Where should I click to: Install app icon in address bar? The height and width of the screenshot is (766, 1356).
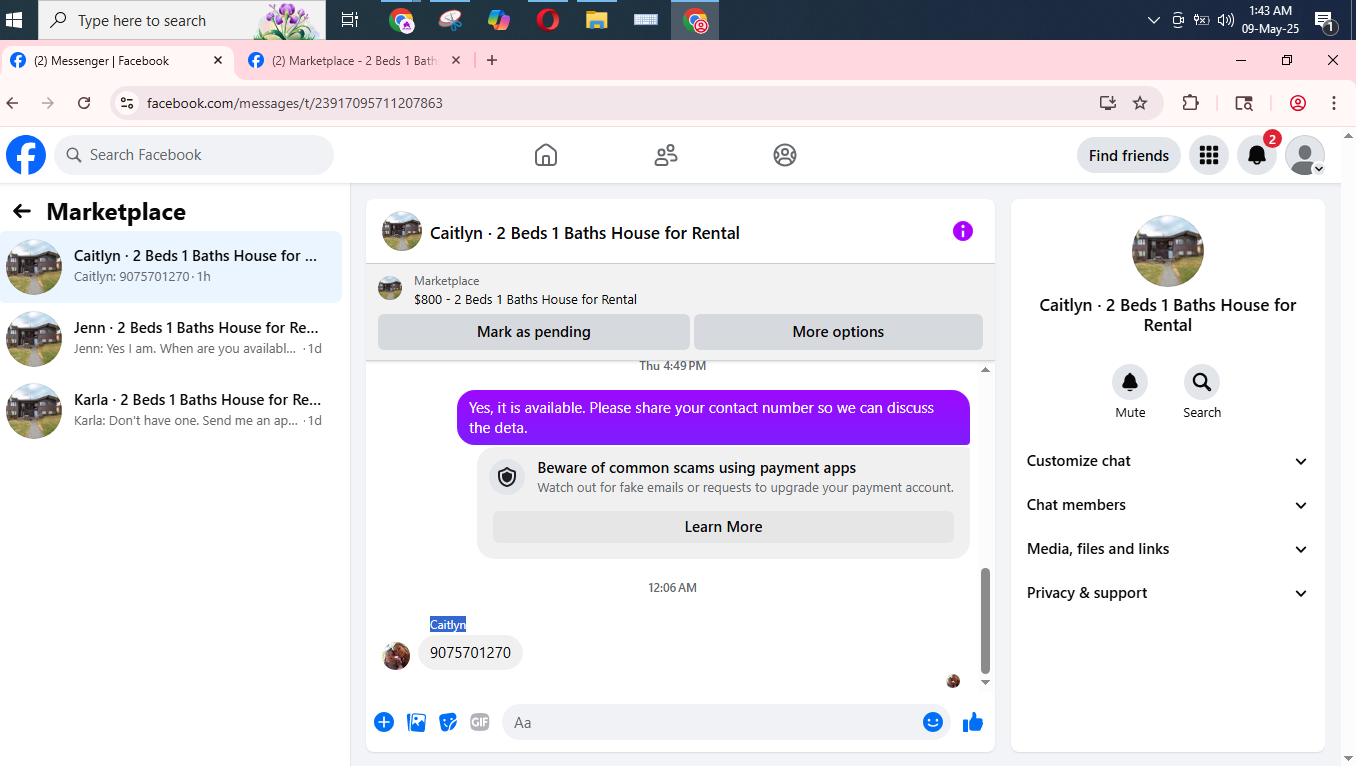click(x=1108, y=103)
